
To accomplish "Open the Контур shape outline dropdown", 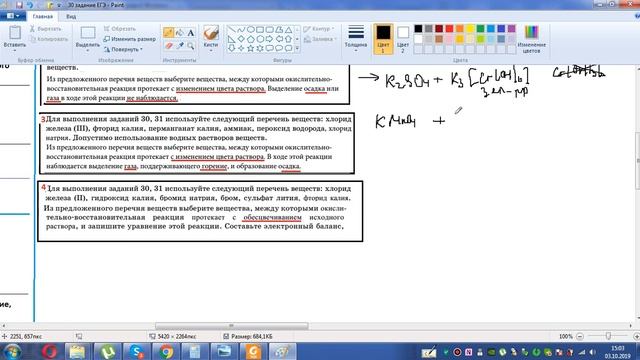I will [x=320, y=29].
